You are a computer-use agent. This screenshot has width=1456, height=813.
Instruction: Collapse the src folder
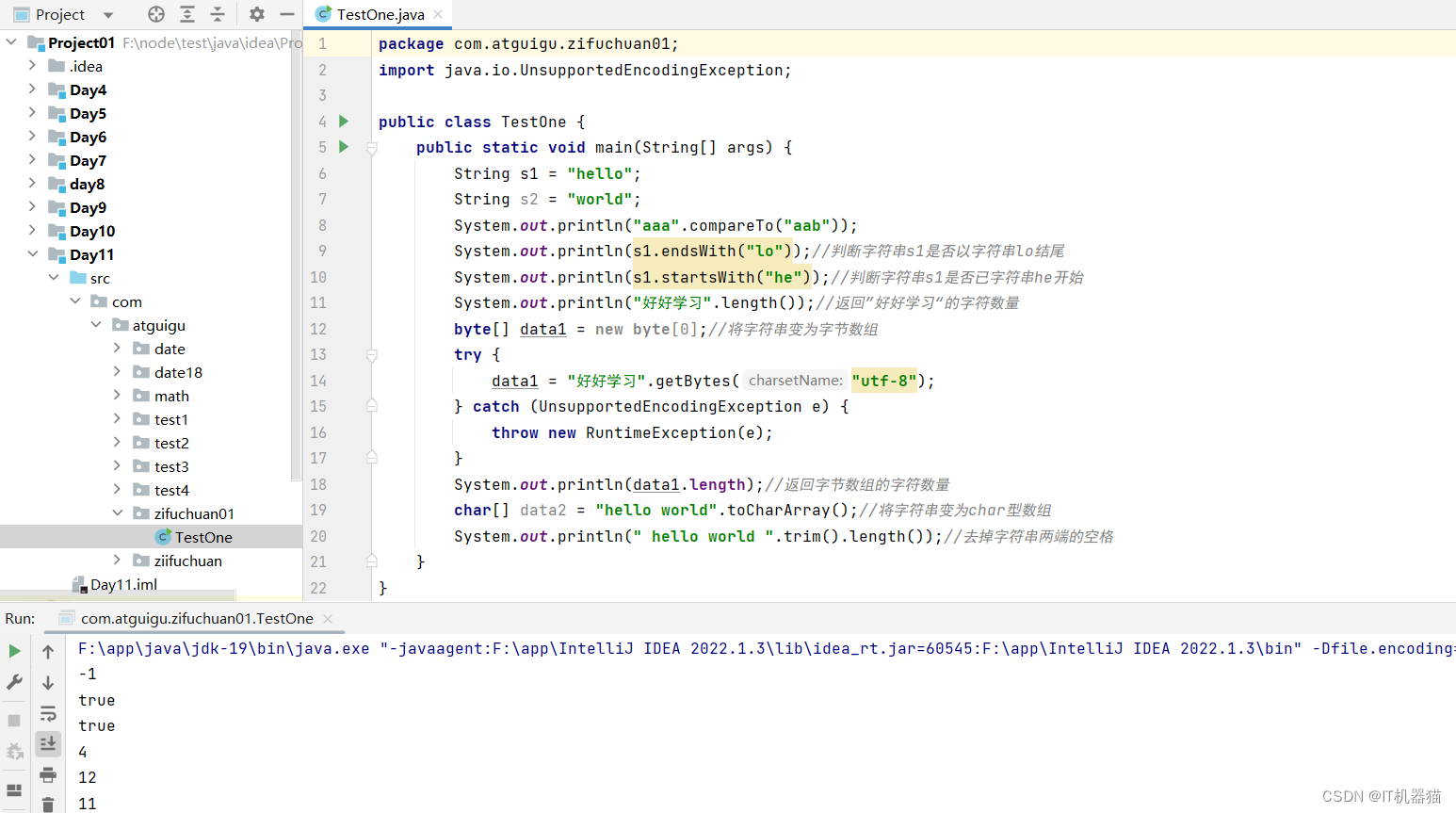54,278
